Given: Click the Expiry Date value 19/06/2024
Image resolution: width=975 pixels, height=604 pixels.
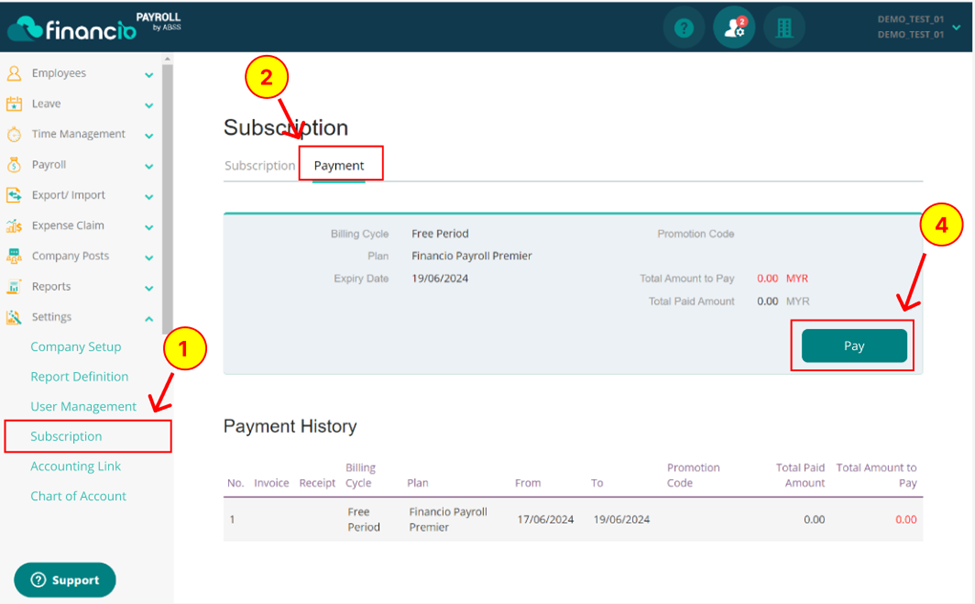Looking at the screenshot, I should [440, 278].
